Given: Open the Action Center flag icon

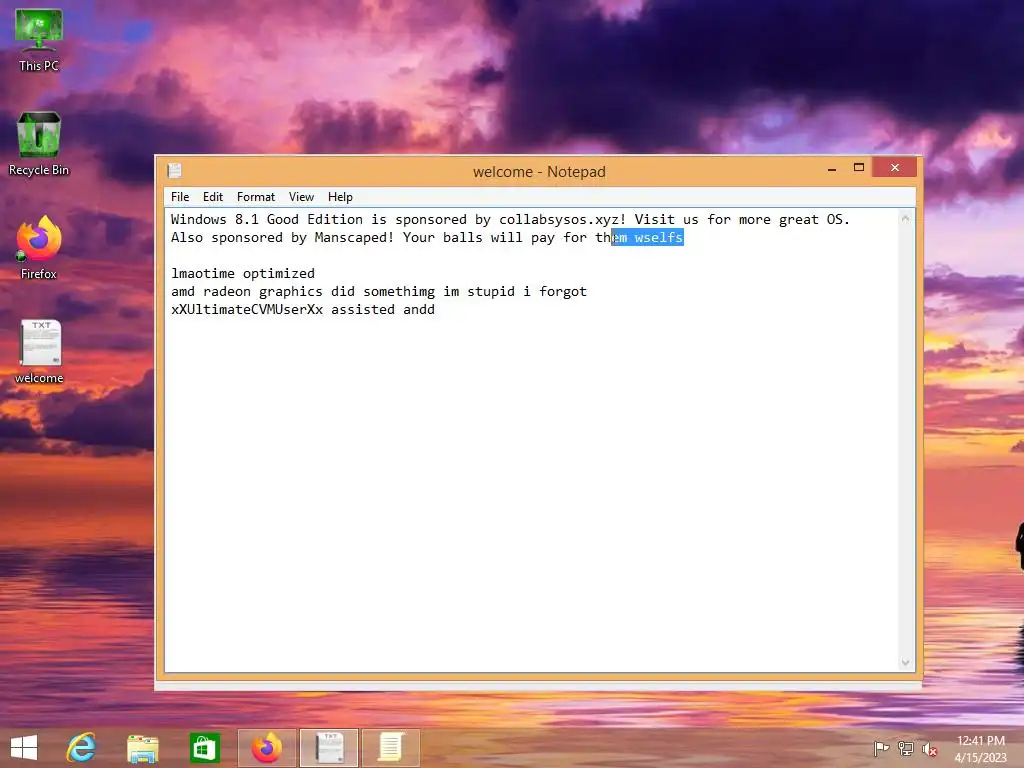Looking at the screenshot, I should [x=881, y=748].
